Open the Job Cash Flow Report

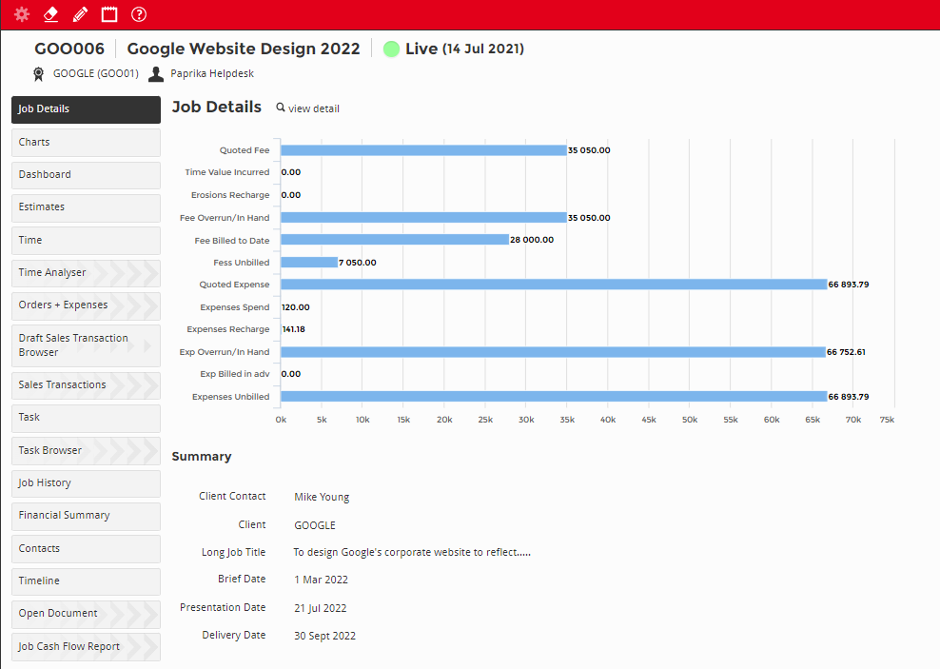point(85,647)
